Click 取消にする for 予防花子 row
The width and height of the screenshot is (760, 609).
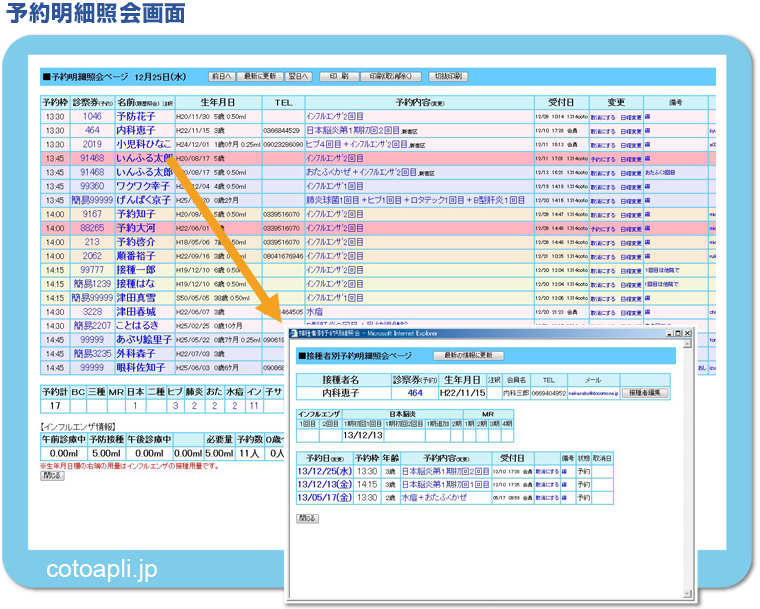pyautogui.click(x=603, y=117)
